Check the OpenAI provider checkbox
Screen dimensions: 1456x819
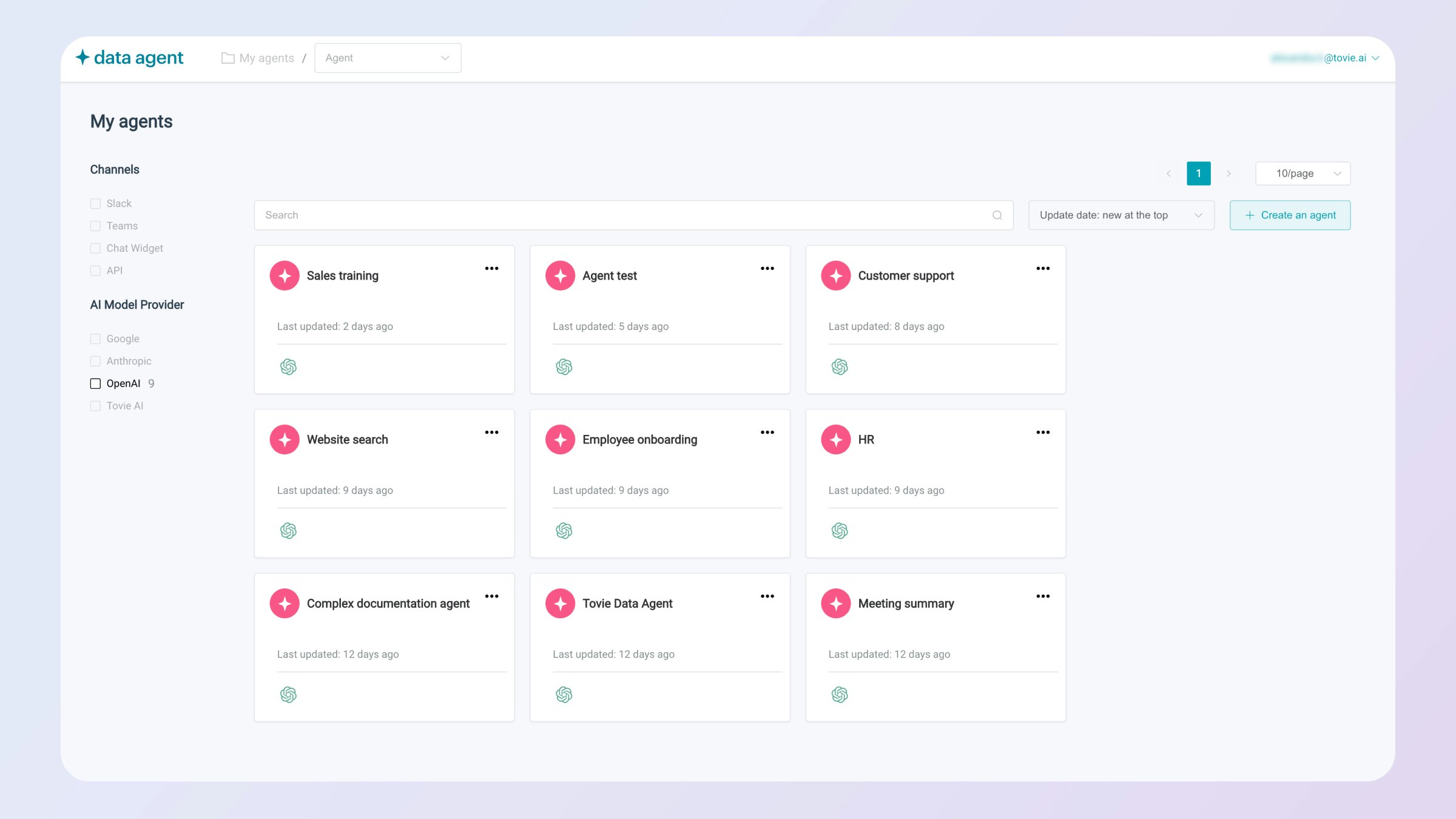point(95,383)
